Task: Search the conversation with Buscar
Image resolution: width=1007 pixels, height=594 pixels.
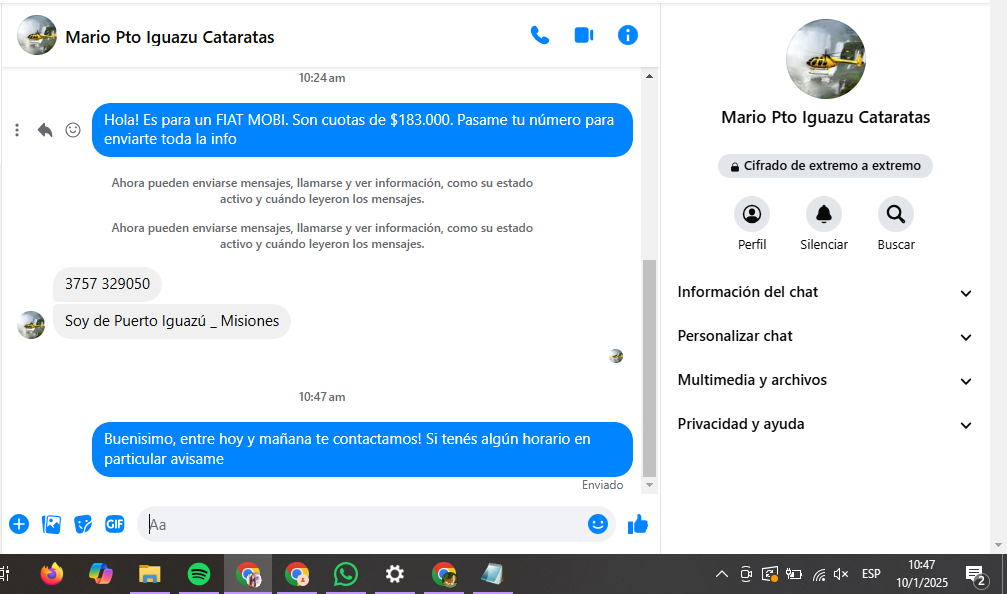Action: 896,224
